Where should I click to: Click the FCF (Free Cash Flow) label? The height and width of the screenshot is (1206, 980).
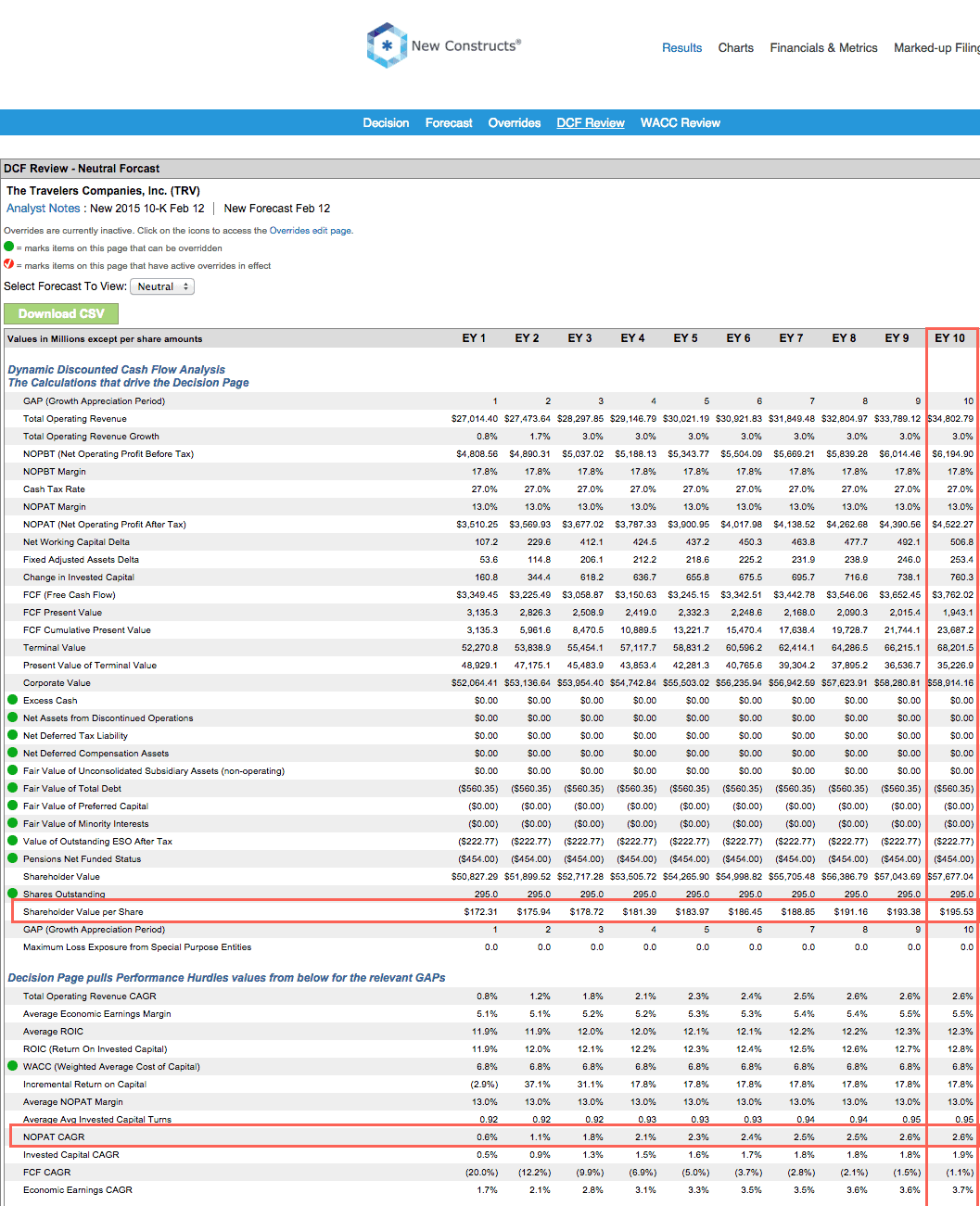point(70,595)
